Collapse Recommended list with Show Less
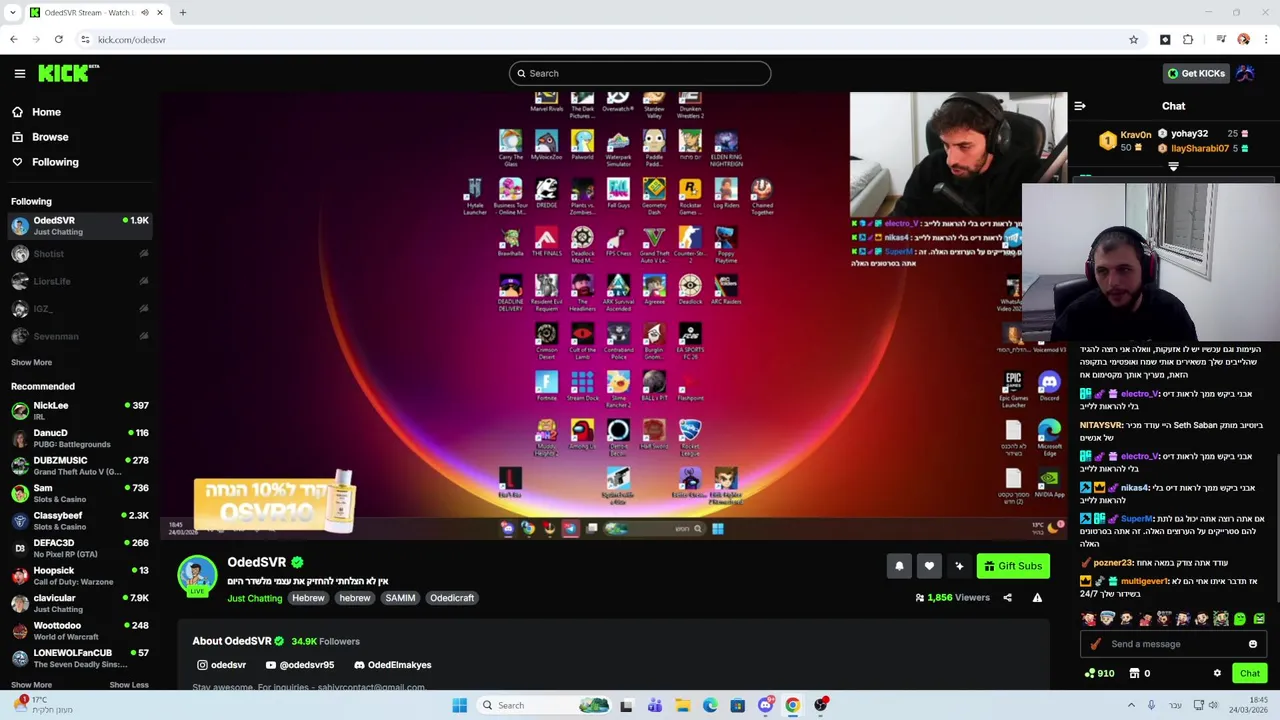Image resolution: width=1280 pixels, height=720 pixels. (x=129, y=685)
